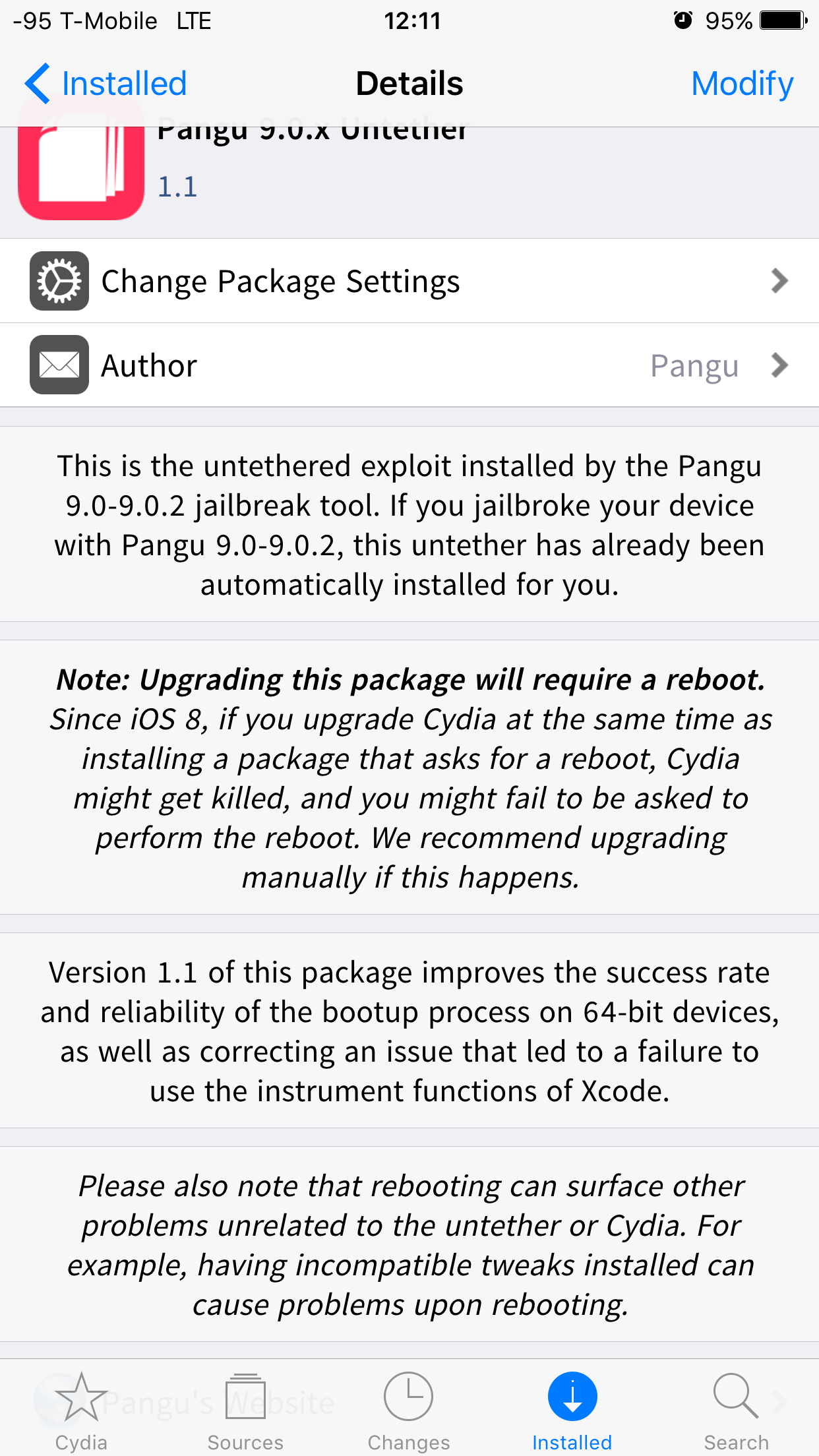Image resolution: width=819 pixels, height=1456 pixels.
Task: Tap the Modify button
Action: pyautogui.click(x=742, y=84)
